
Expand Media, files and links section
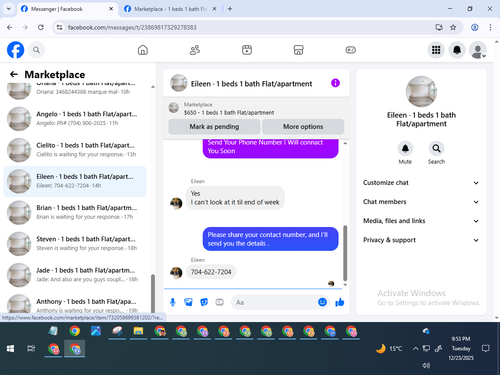coord(421,221)
